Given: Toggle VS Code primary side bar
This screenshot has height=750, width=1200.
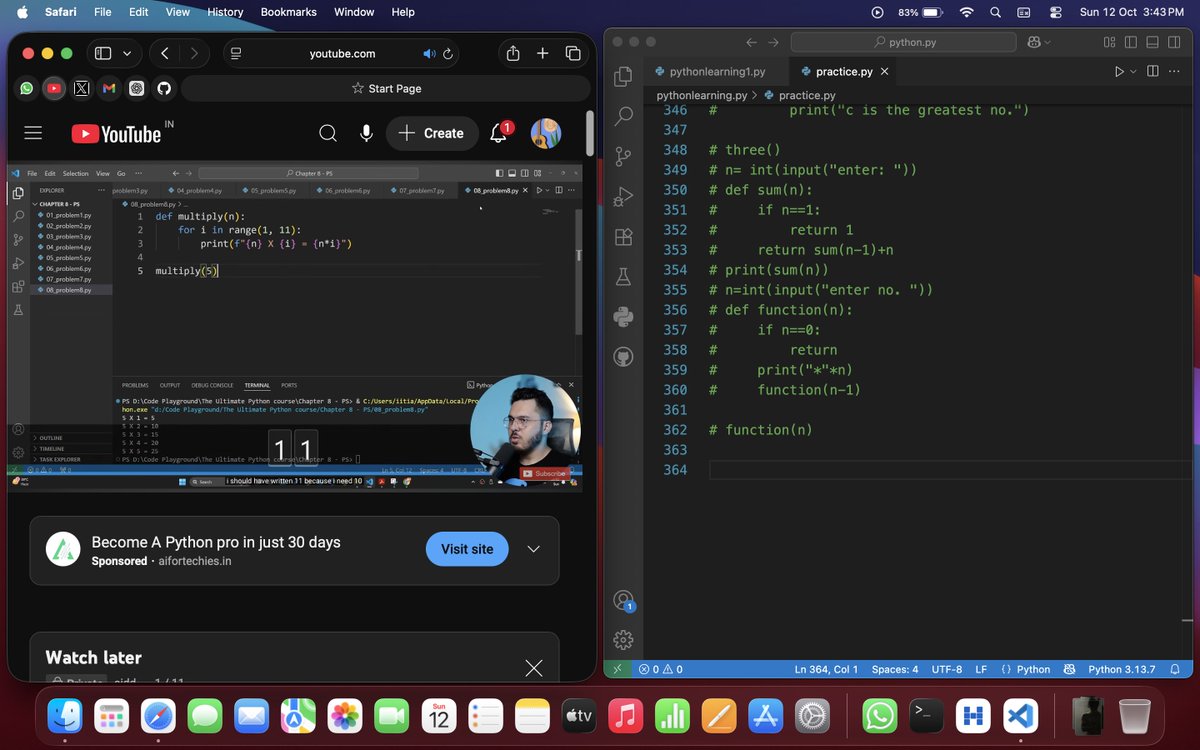Looking at the screenshot, I should pos(1131,42).
